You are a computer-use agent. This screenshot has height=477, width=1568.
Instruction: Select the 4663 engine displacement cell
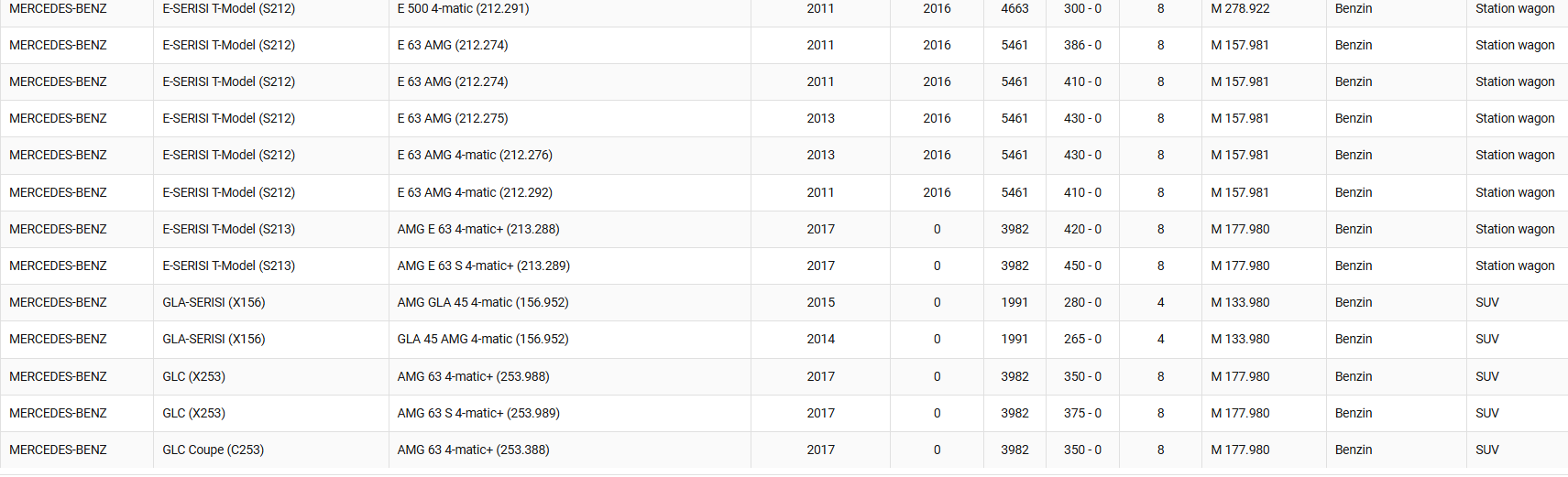(1014, 8)
